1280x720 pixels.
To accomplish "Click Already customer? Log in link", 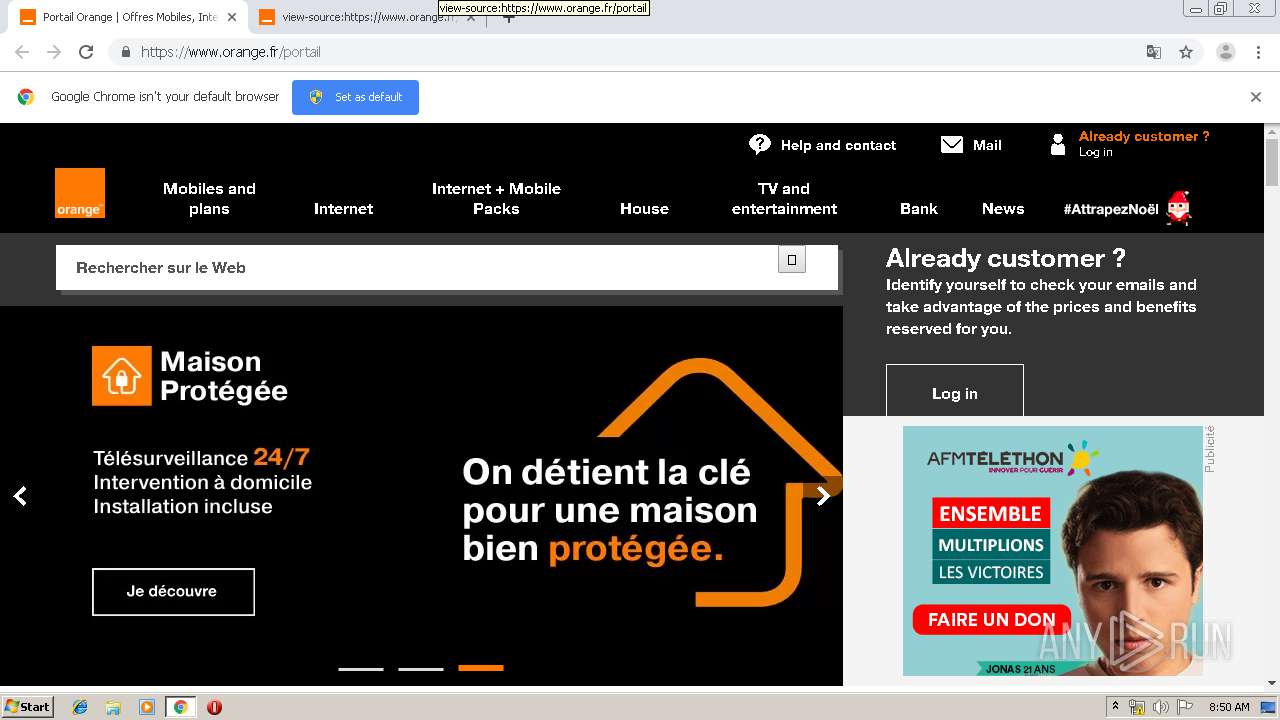I will [x=1144, y=144].
